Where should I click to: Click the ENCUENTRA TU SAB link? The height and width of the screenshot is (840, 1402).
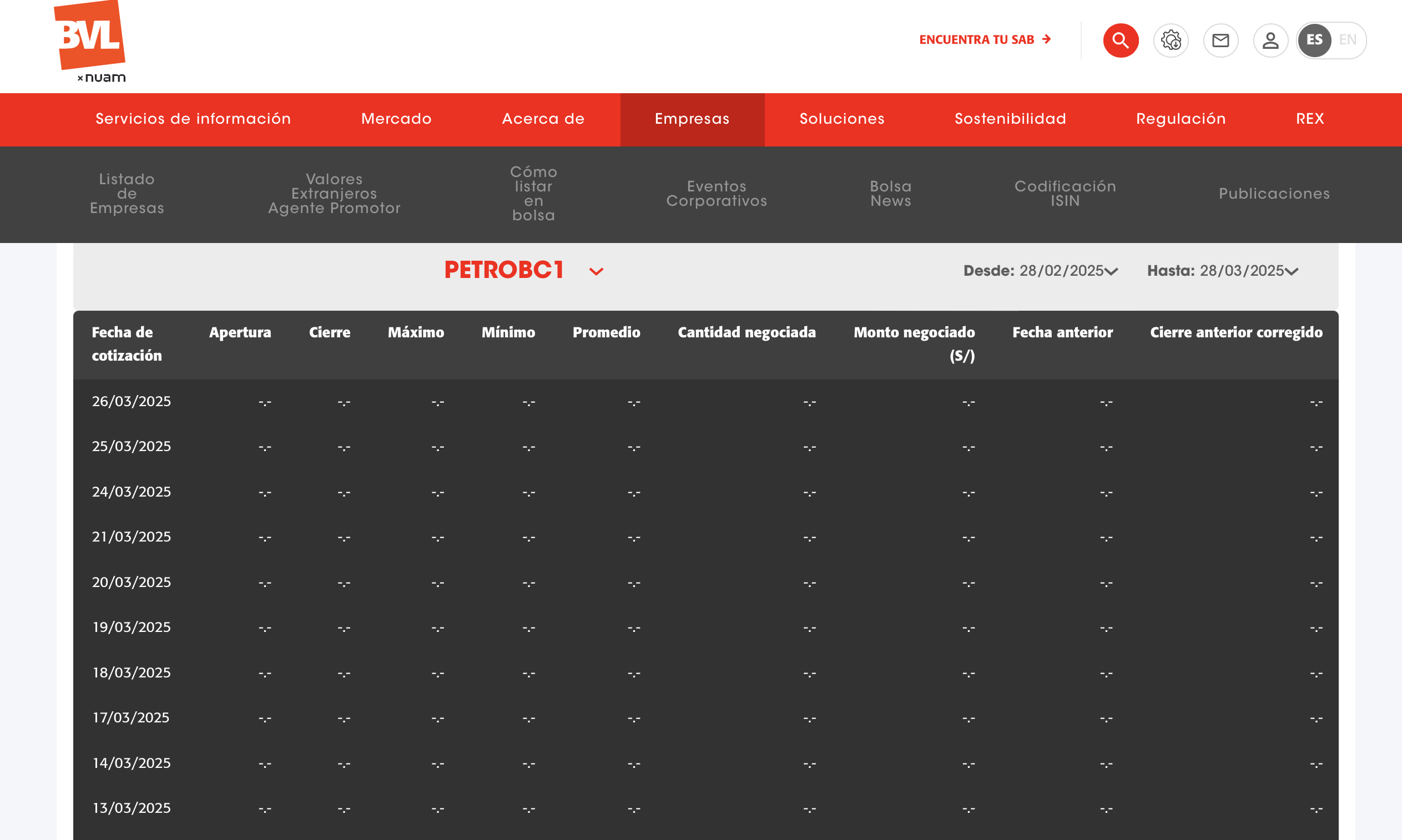(976, 39)
